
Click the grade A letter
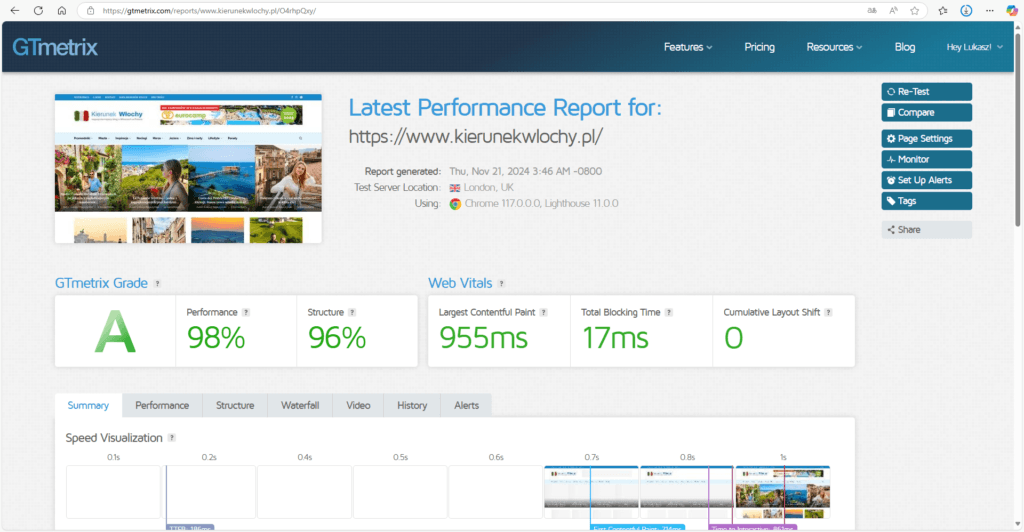tap(115, 332)
